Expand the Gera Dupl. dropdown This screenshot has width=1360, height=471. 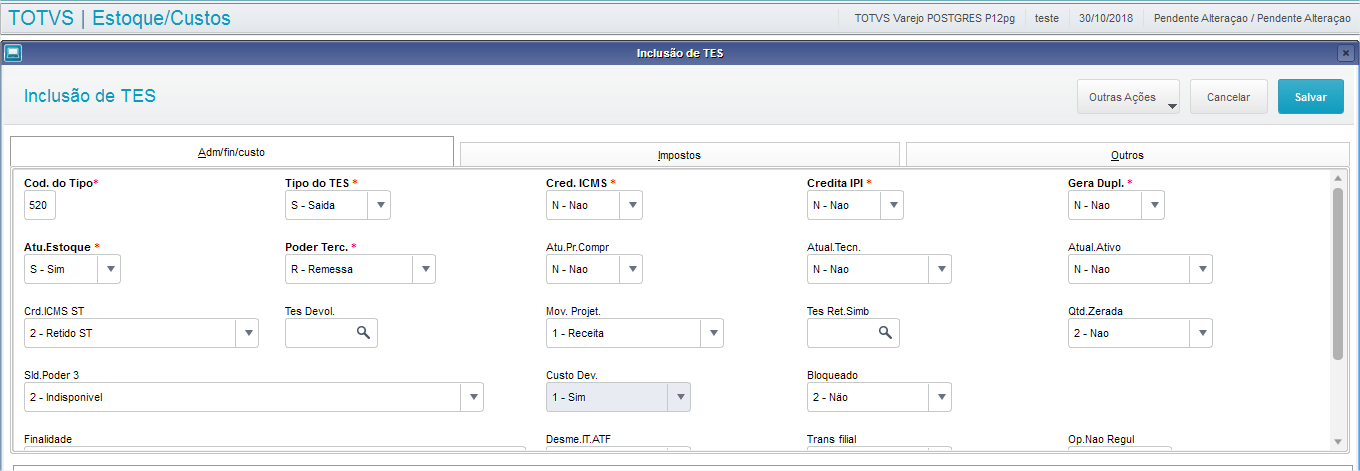click(x=1153, y=205)
